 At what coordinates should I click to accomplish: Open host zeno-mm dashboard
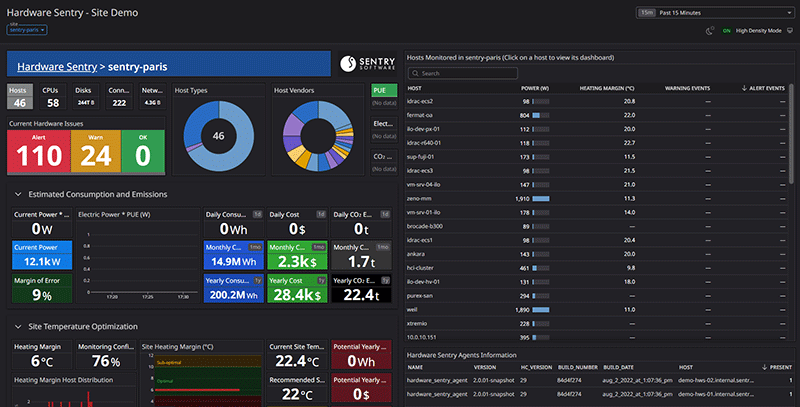coord(419,198)
